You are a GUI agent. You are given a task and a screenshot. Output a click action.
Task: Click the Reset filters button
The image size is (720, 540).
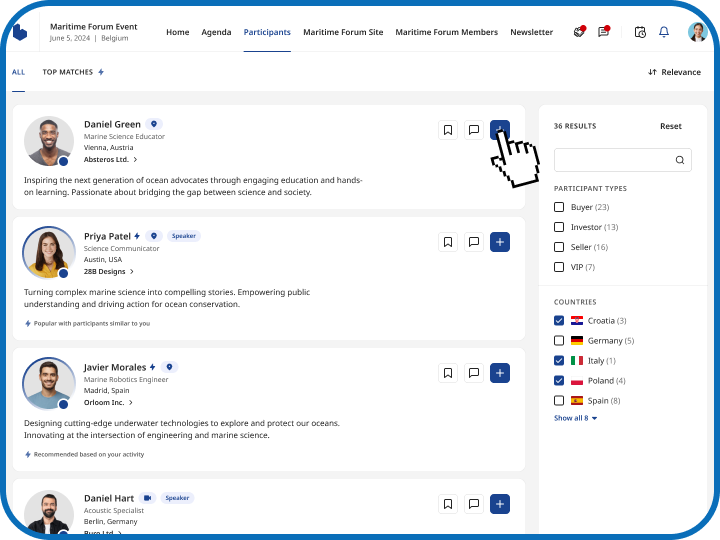(x=670, y=126)
